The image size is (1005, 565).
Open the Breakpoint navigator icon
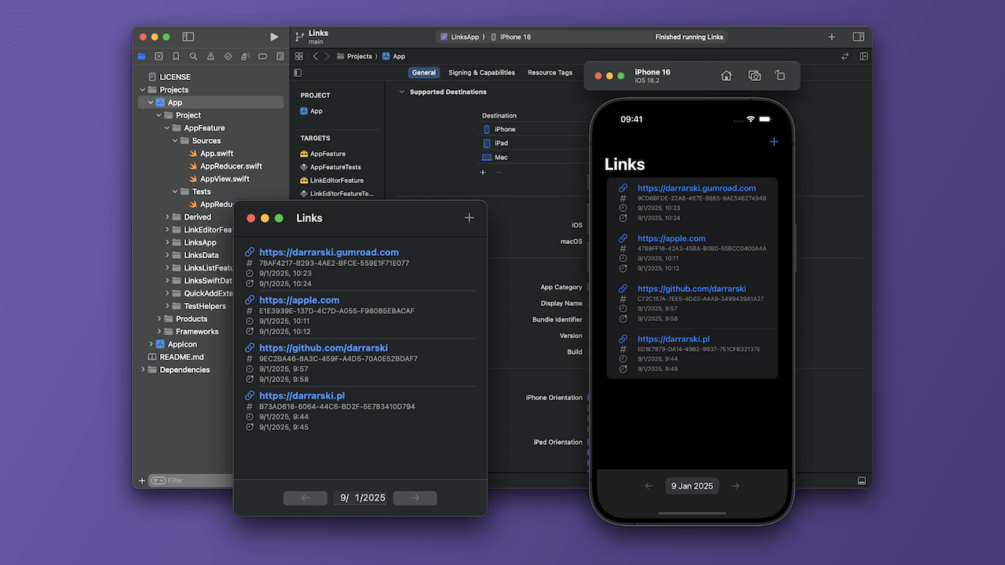262,56
